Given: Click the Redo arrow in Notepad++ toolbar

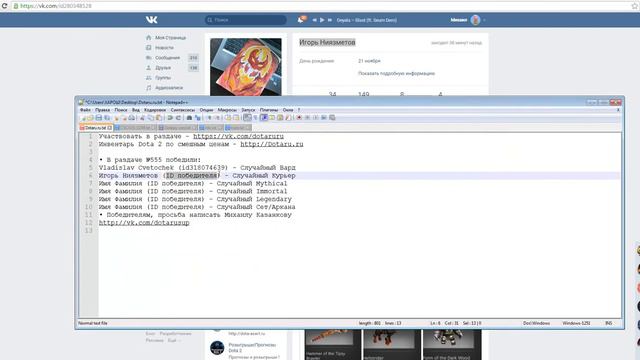Looking at the screenshot, I should coord(178,118).
